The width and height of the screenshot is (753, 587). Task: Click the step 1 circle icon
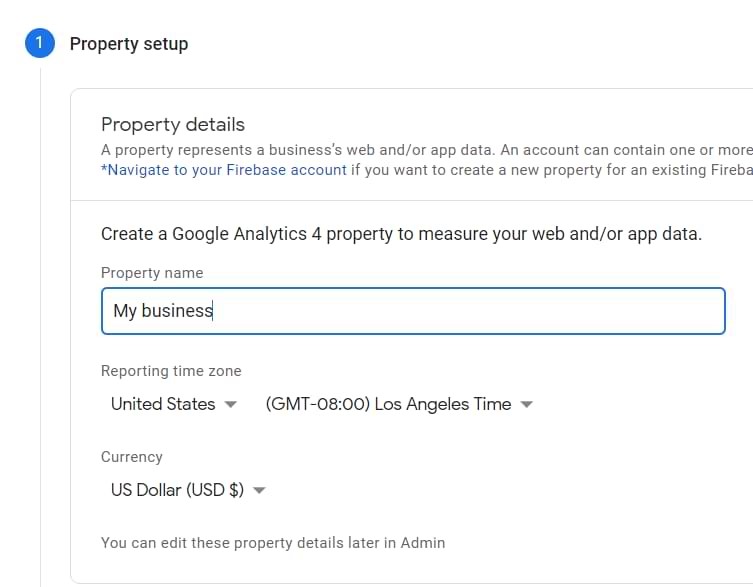click(x=39, y=44)
